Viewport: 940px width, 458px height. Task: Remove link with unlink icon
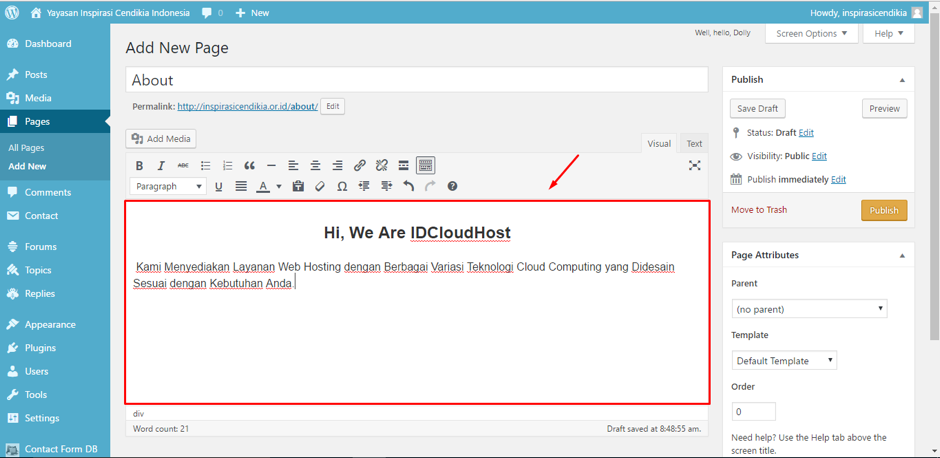pyautogui.click(x=381, y=165)
